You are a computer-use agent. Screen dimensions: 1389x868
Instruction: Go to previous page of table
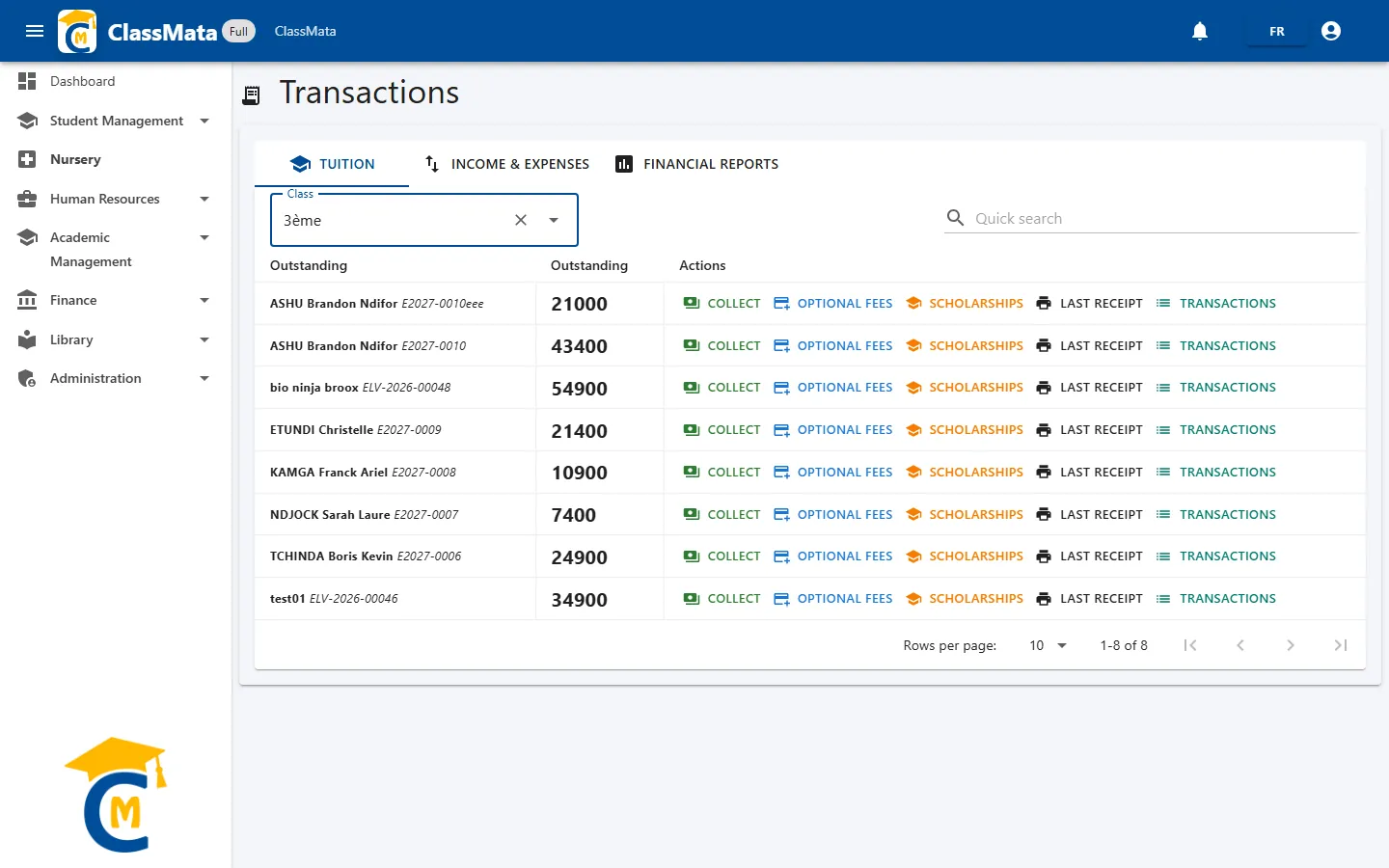pyautogui.click(x=1240, y=645)
